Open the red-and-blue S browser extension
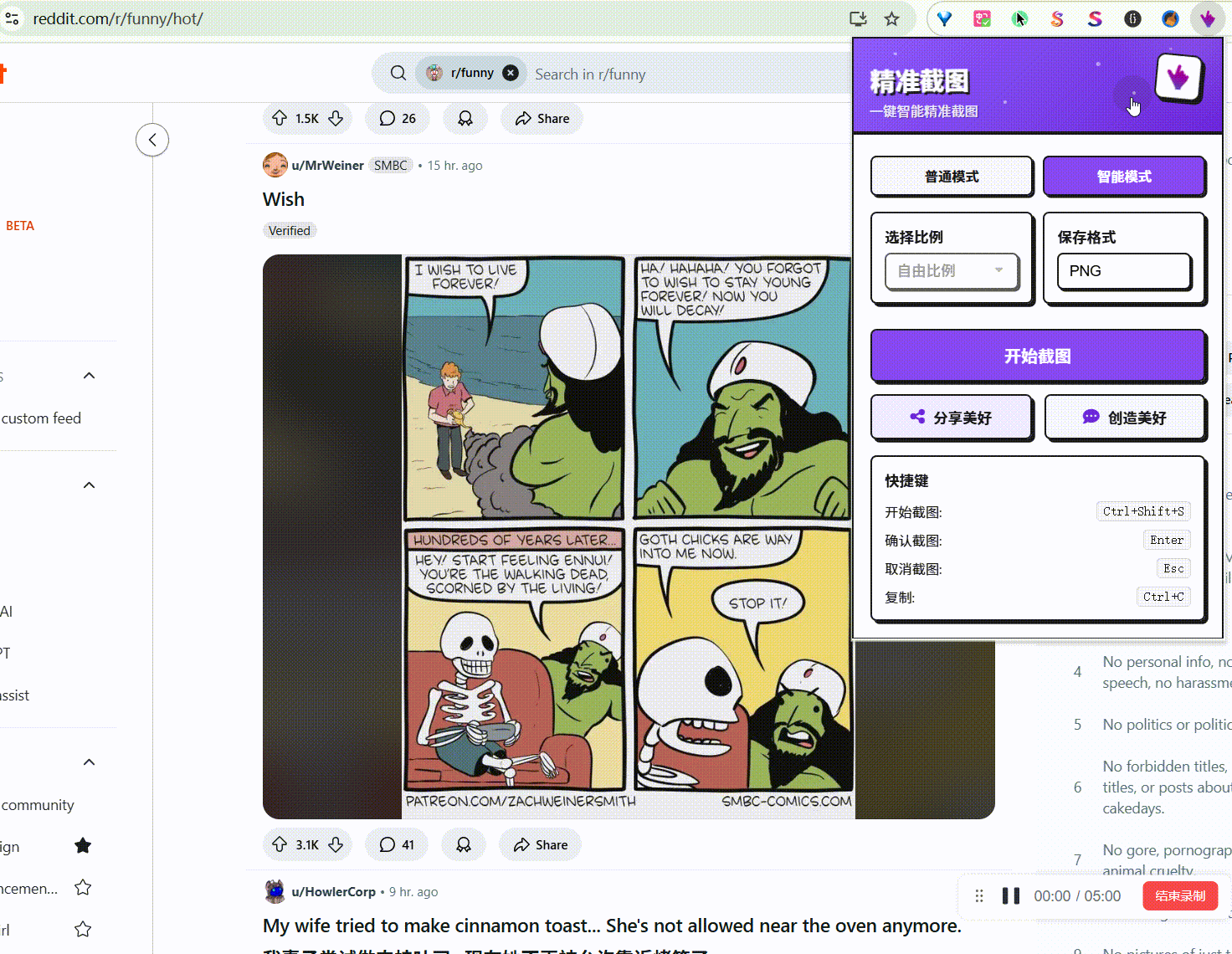The width and height of the screenshot is (1232, 954). click(1095, 18)
